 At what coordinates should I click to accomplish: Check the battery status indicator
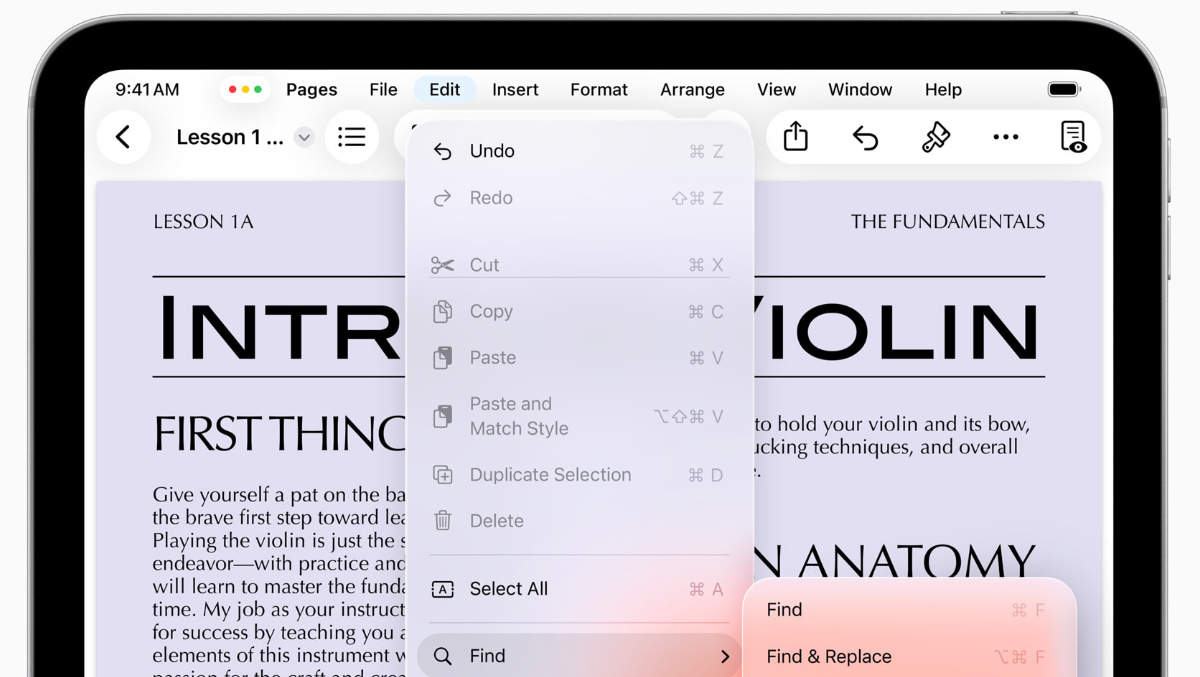(1063, 90)
